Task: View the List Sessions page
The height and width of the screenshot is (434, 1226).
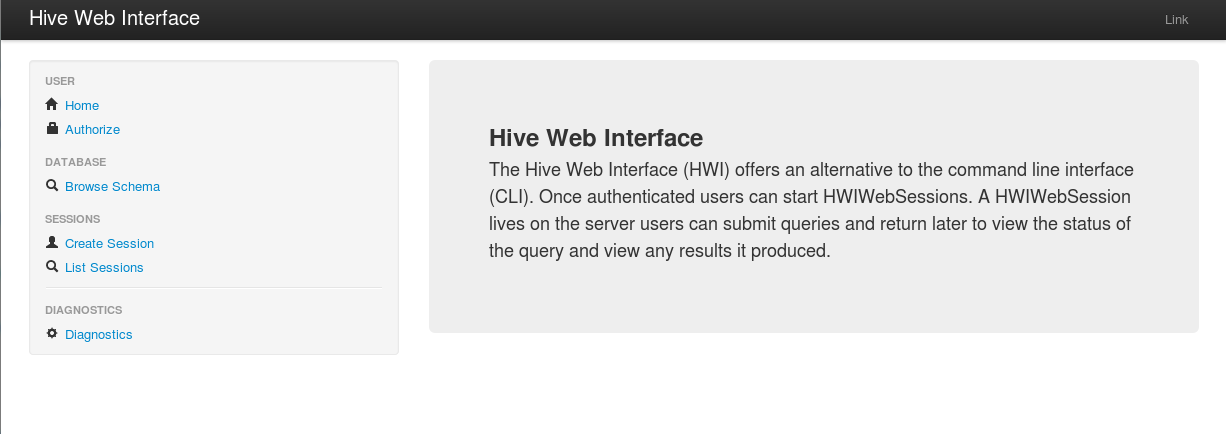Action: 104,267
